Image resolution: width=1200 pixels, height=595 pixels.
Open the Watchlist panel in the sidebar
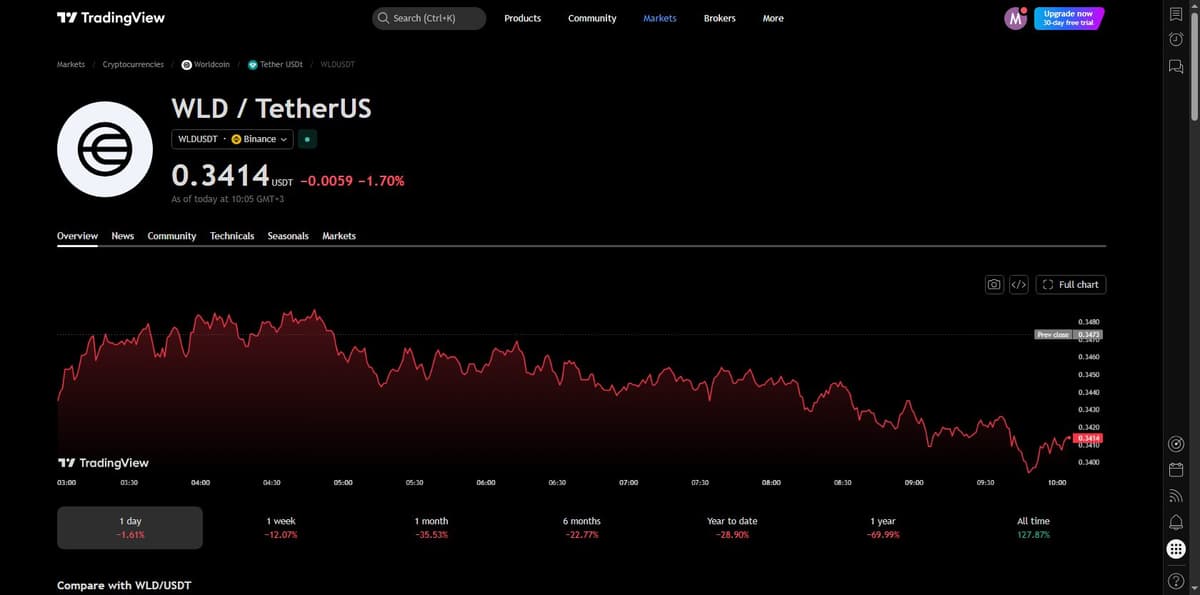click(x=1176, y=14)
